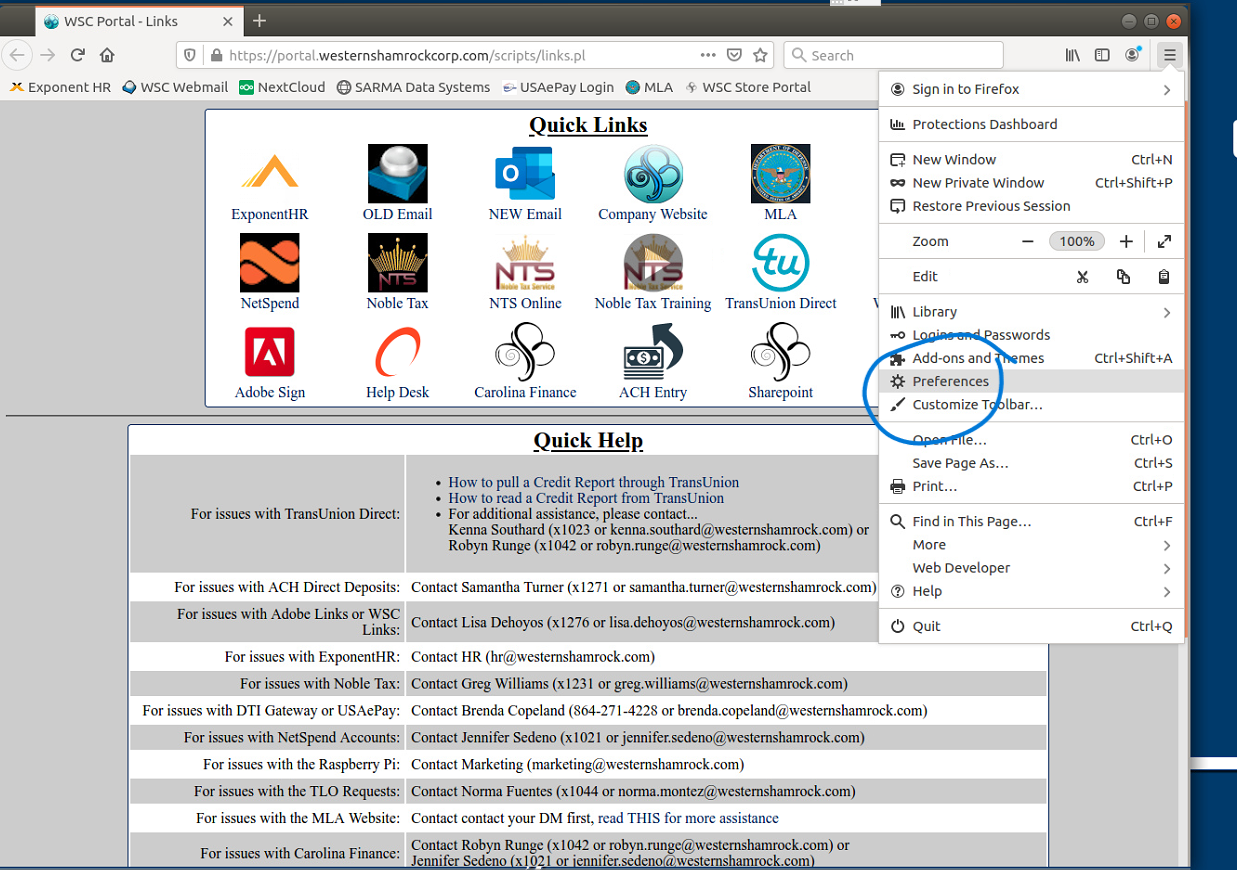Open WSC Store Portal bookmark
This screenshot has height=870, width=1237.
747,87
